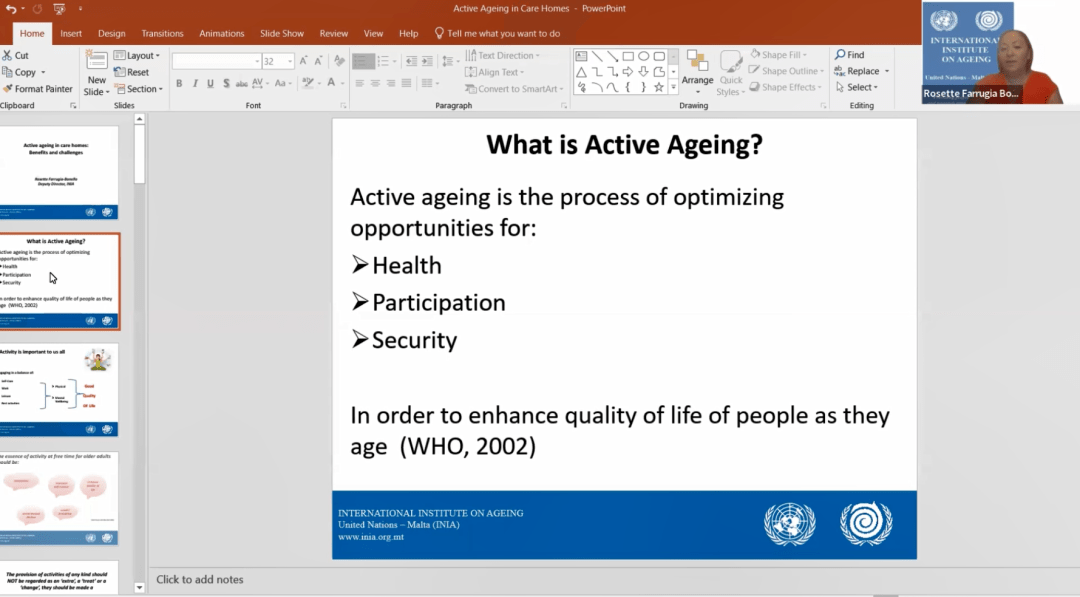
Task: Toggle Italic formatting
Action: point(195,84)
